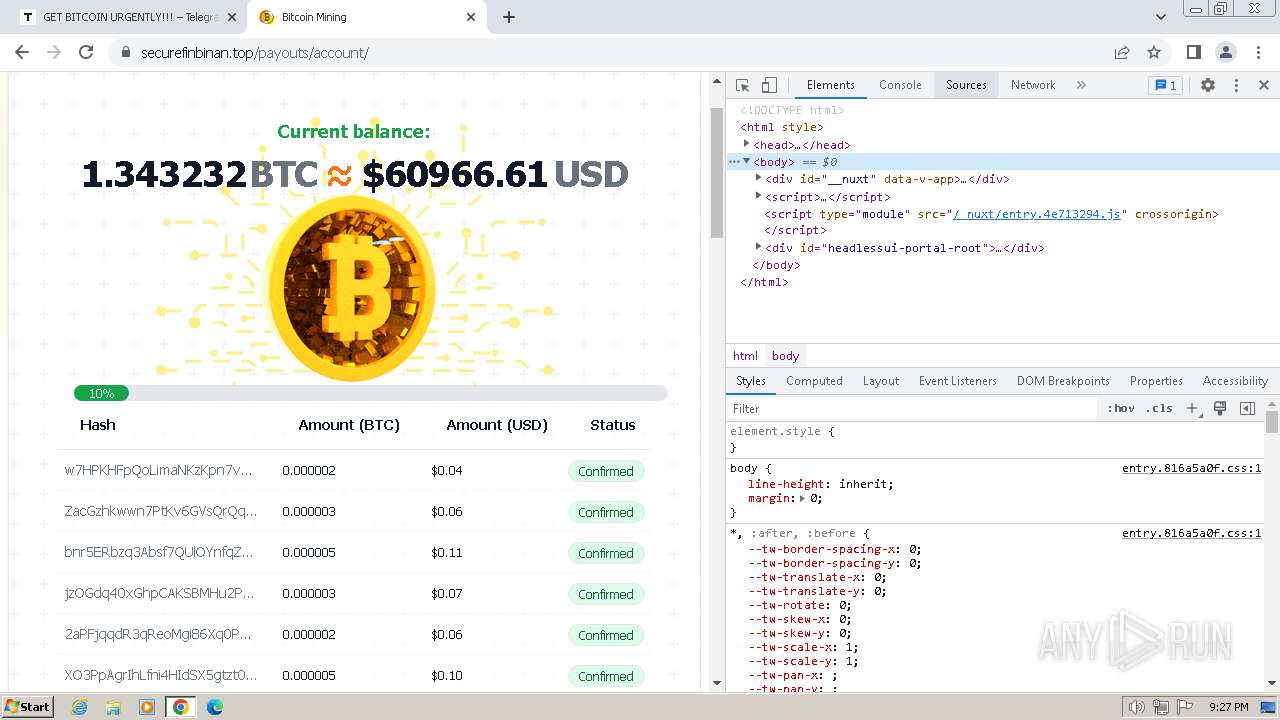Toggle rendering emulations paintbrush icon
1280x720 pixels.
pos(1220,408)
